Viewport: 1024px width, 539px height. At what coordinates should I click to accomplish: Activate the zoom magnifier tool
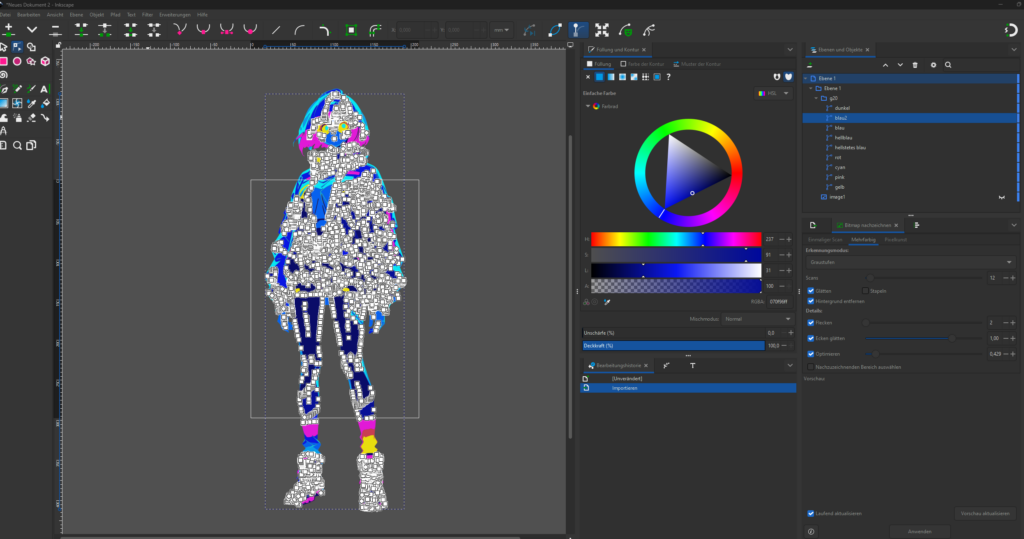point(18,145)
